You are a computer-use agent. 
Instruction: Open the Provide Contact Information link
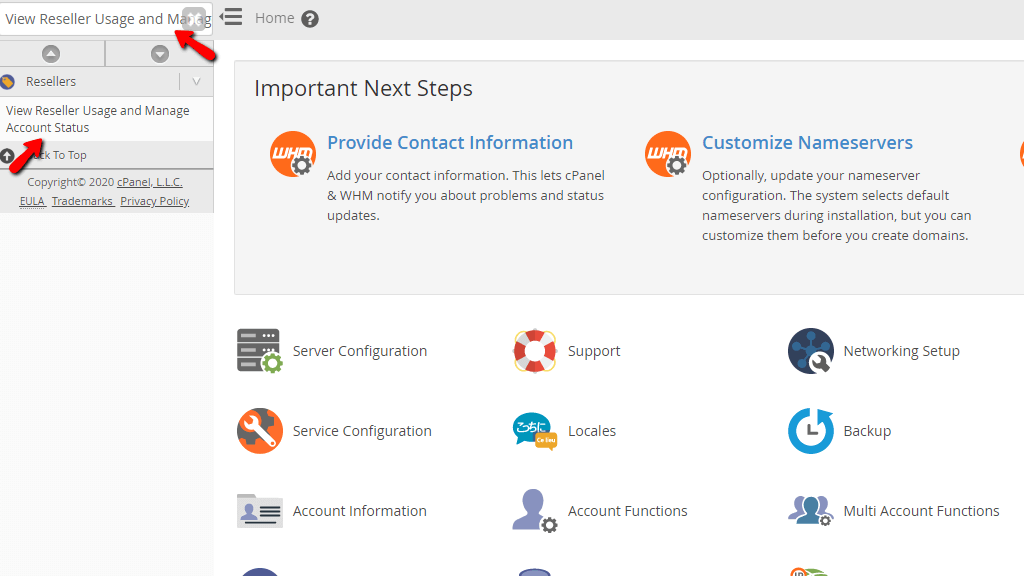[450, 142]
